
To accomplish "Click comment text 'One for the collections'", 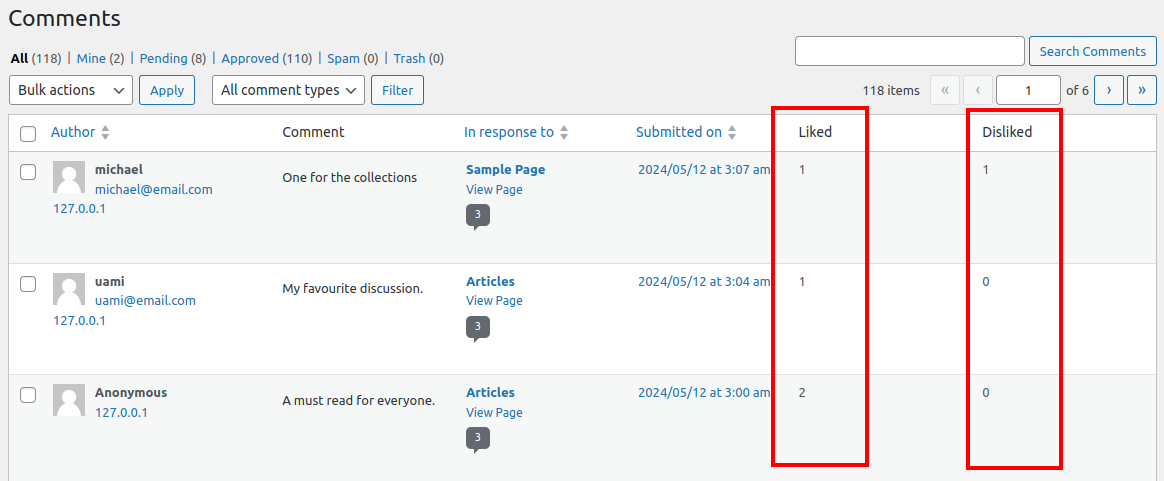I will (x=350, y=177).
